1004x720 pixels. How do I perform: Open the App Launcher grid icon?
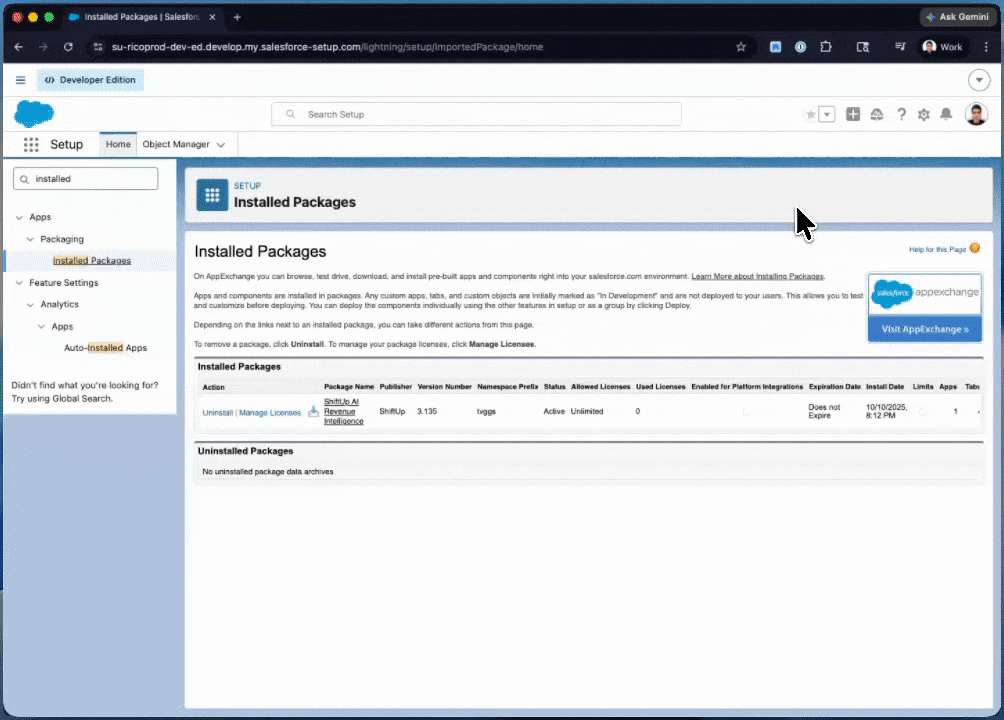coord(31,145)
